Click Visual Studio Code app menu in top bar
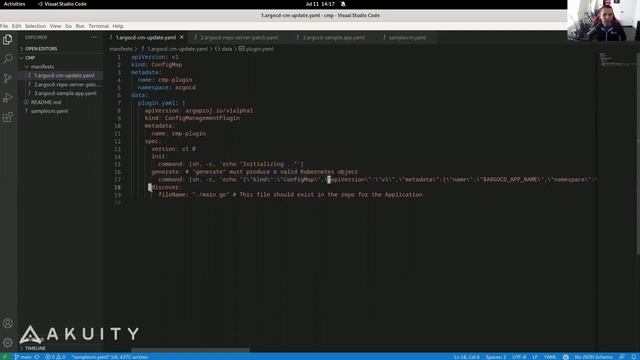This screenshot has height=360, width=640. coord(62,4)
